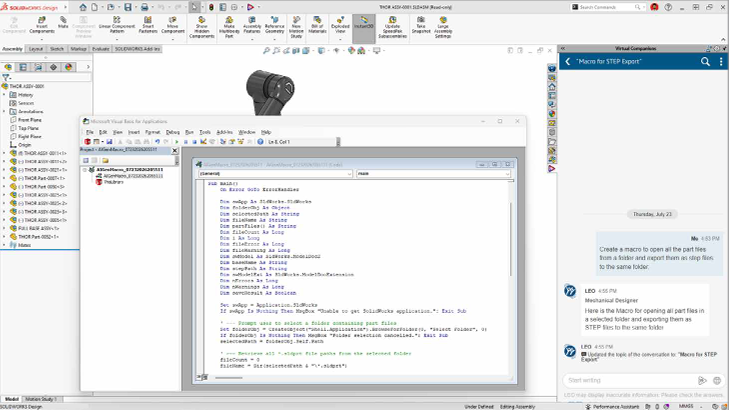Open three-dot options menu in chat header
The image size is (729, 410).
click(x=721, y=61)
